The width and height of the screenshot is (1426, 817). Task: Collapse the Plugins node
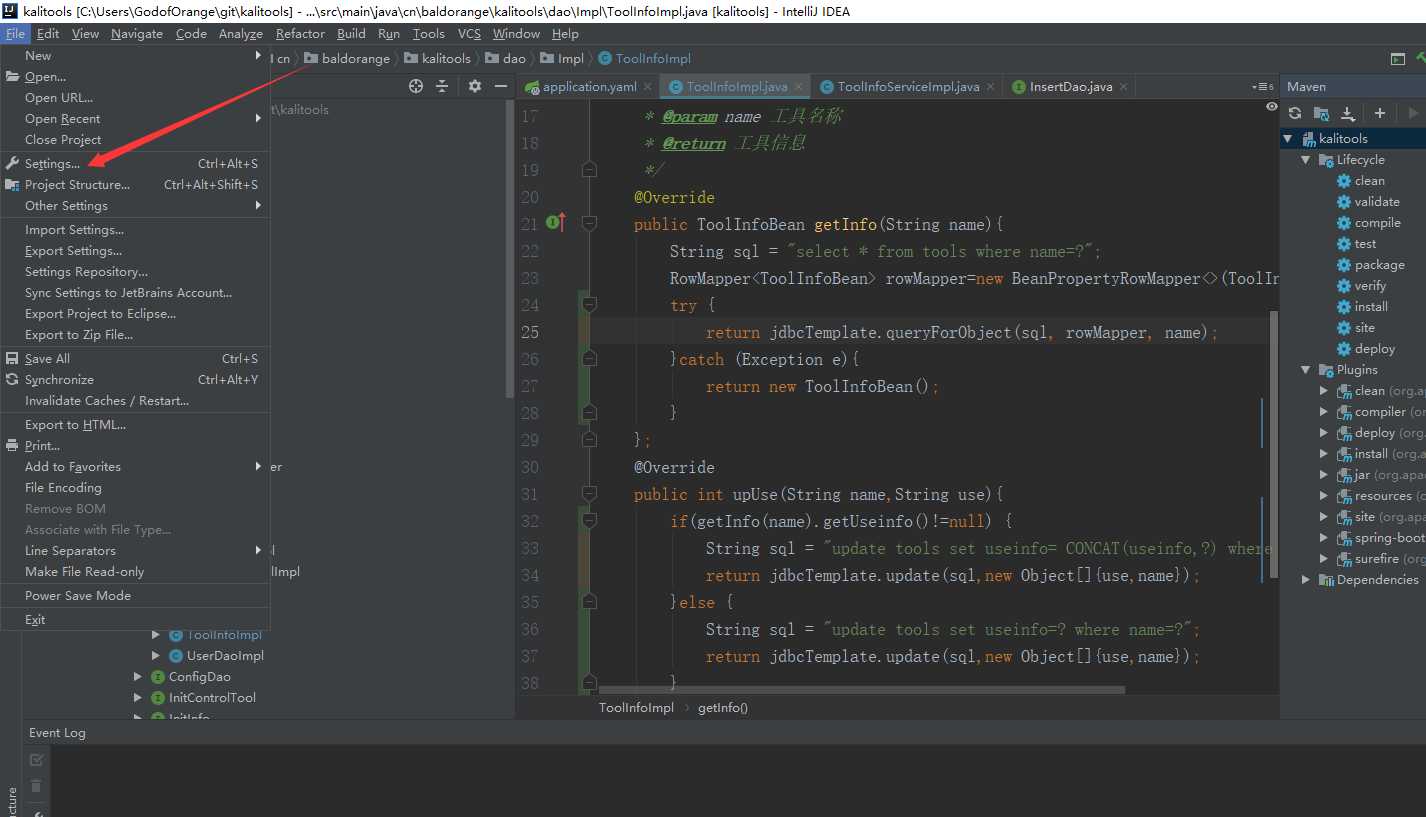coord(1306,370)
